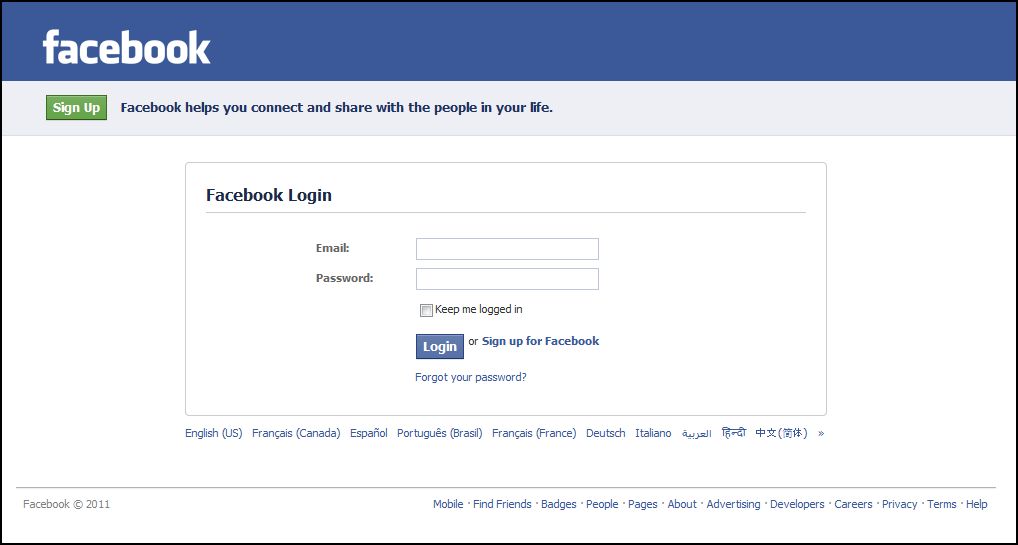Click the Facebook © 2011 text
The height and width of the screenshot is (545, 1018).
pyautogui.click(x=66, y=504)
